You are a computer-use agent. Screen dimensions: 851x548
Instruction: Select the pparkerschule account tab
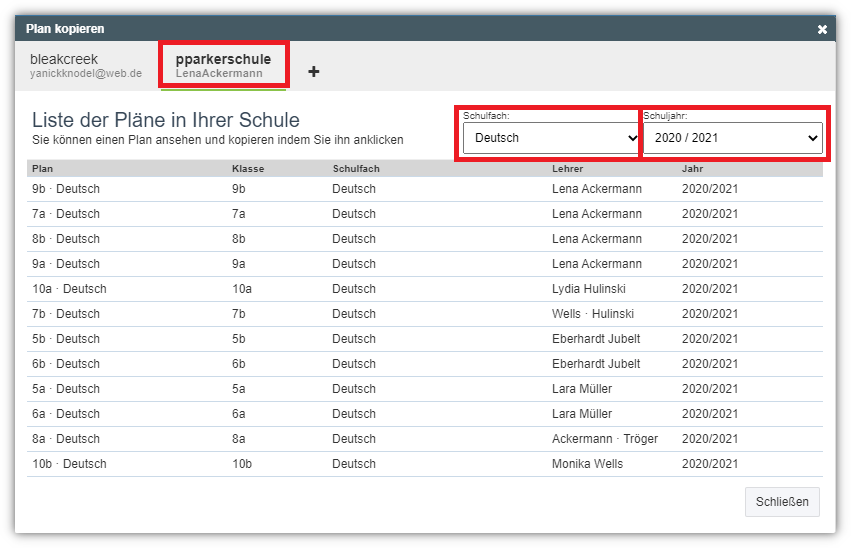coord(223,66)
